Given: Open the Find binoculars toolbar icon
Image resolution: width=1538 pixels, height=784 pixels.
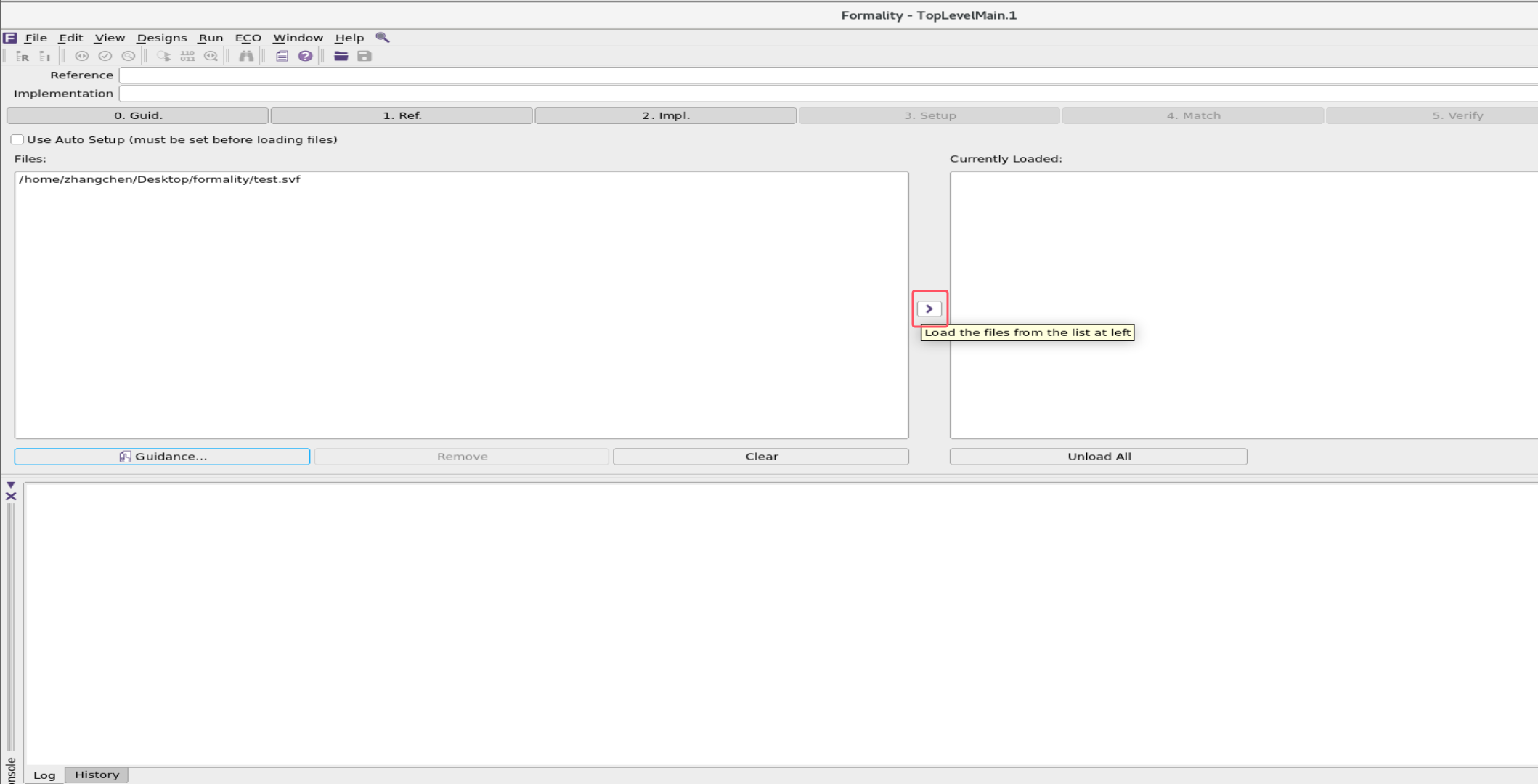Looking at the screenshot, I should pos(246,56).
